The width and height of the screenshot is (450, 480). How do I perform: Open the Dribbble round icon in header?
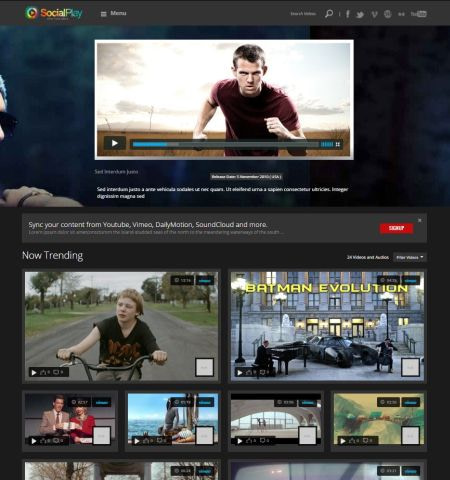[387, 14]
